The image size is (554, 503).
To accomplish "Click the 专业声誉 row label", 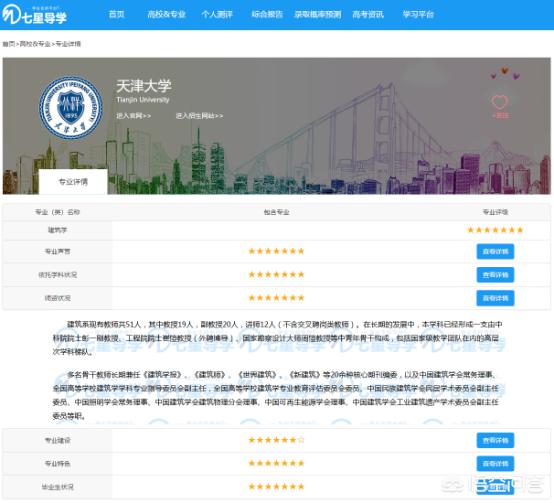I will coord(57,252).
